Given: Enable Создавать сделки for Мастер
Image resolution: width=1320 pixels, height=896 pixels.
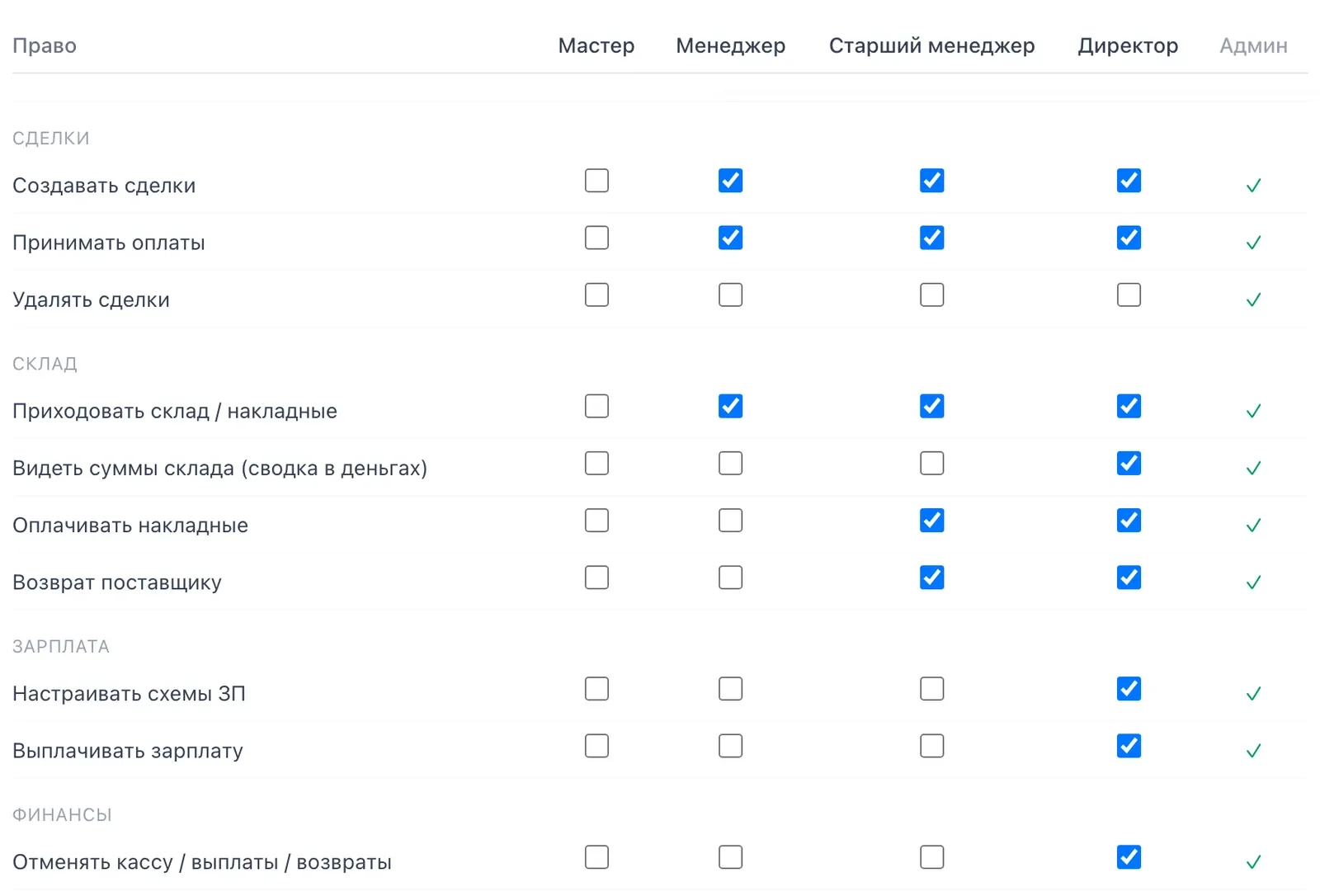Looking at the screenshot, I should click(x=596, y=181).
